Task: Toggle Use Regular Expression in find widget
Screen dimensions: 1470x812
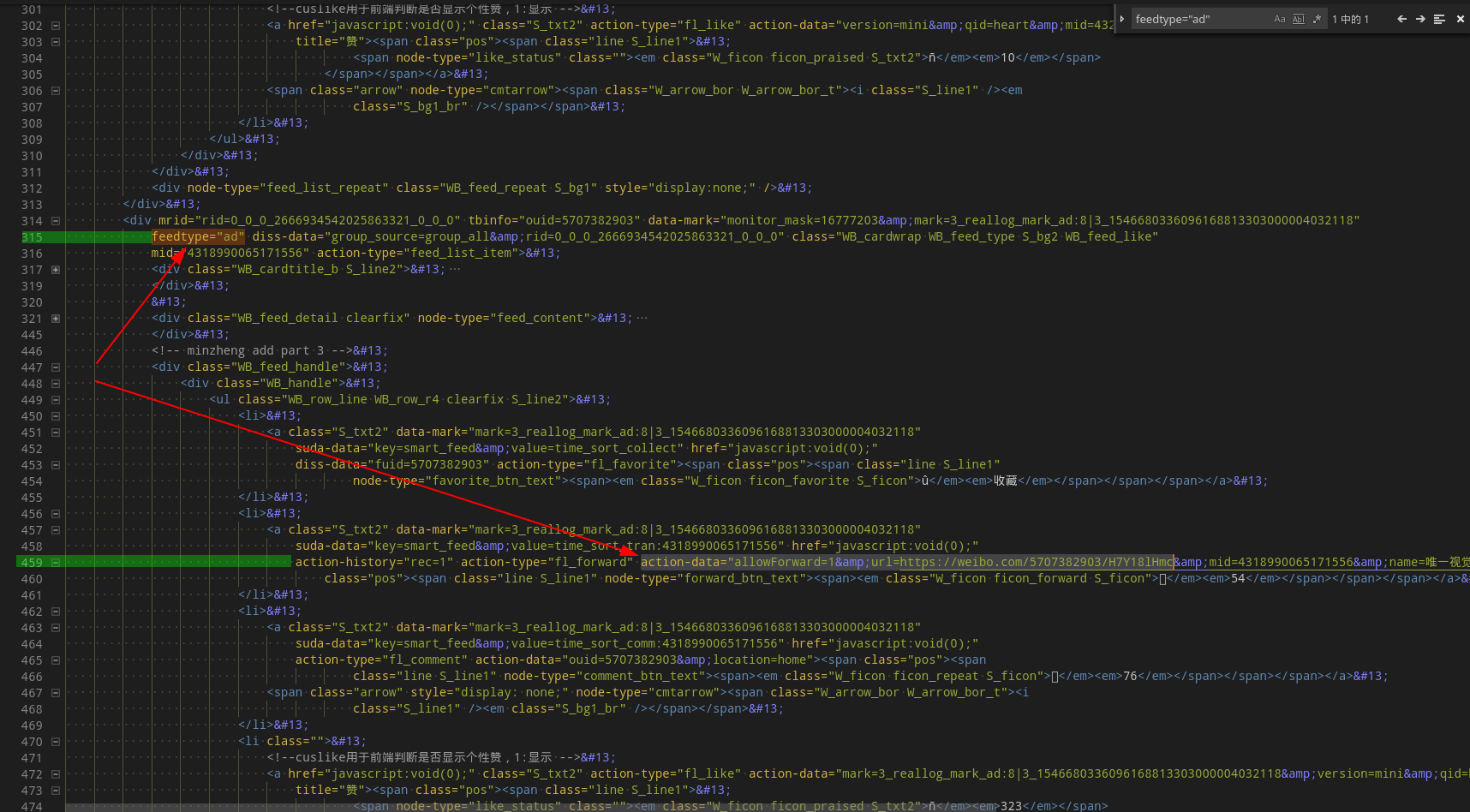Action: click(1317, 19)
